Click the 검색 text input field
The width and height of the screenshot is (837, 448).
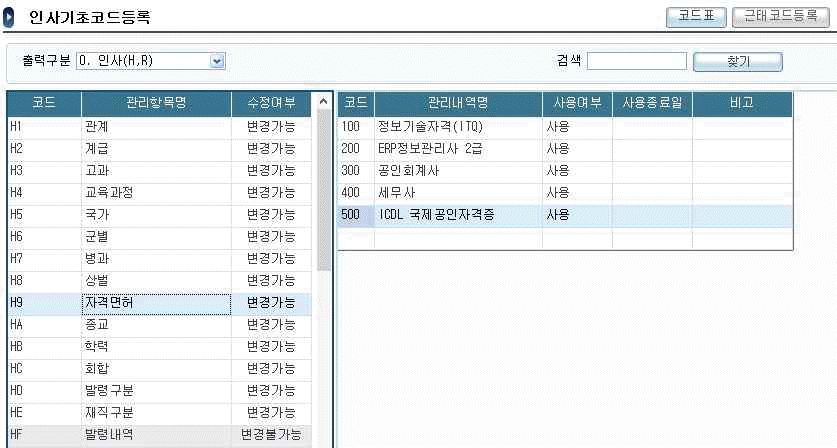(636, 61)
